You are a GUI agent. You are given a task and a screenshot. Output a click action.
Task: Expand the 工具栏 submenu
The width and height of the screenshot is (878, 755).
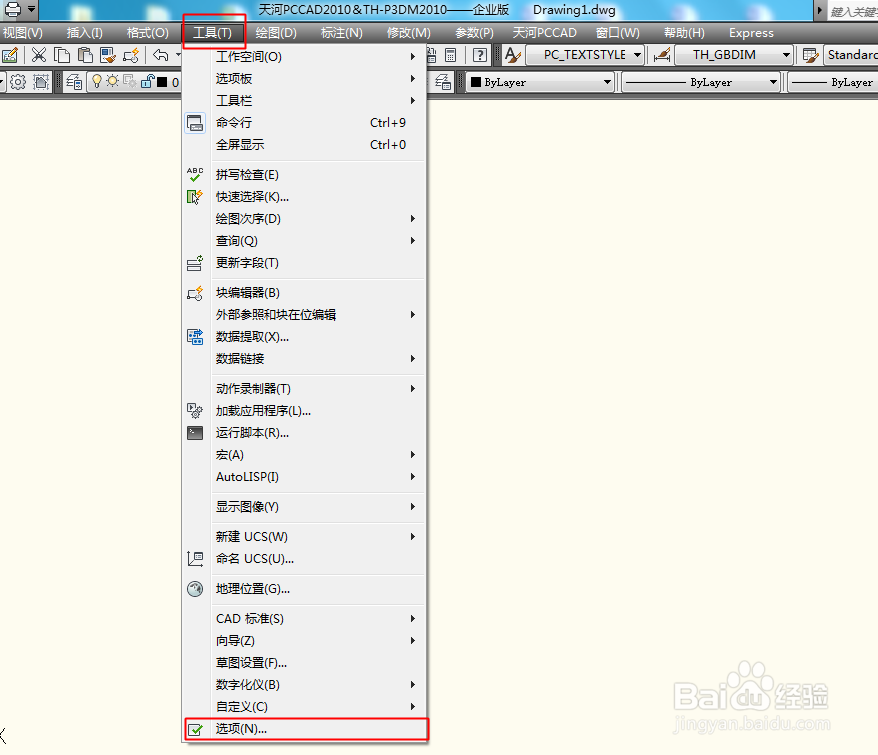(x=305, y=101)
